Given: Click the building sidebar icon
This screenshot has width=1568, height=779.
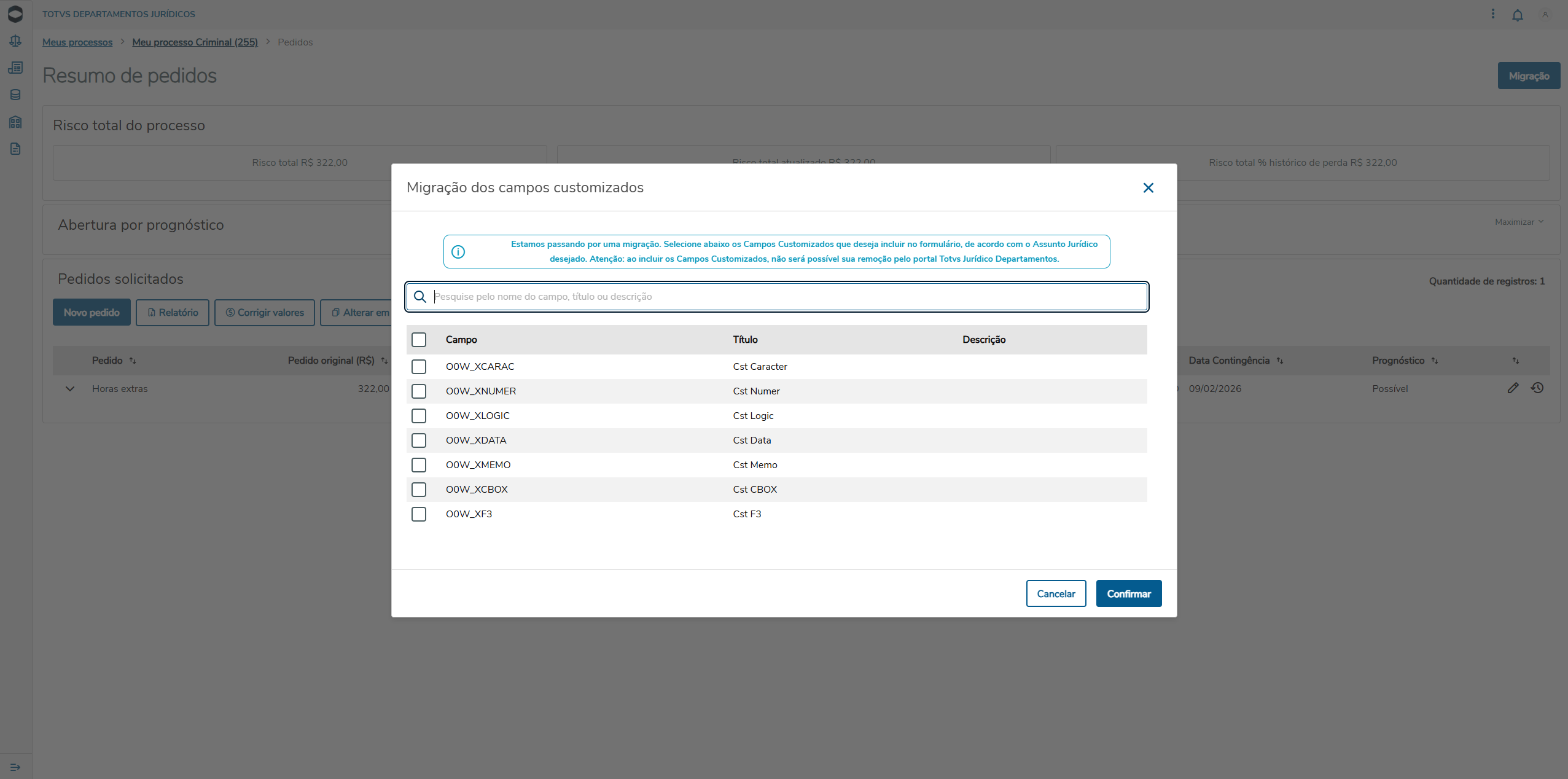Looking at the screenshot, I should coord(15,122).
